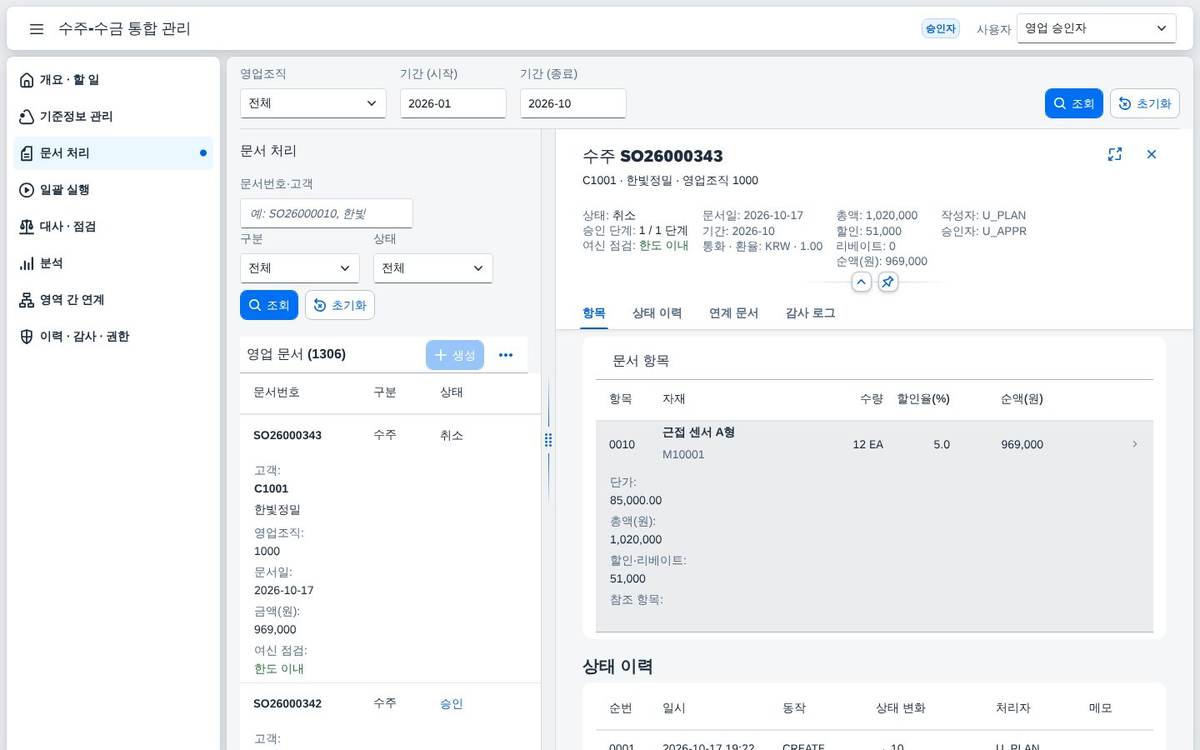Close the SO26000343 detail panel
The height and width of the screenshot is (750, 1200).
click(x=1151, y=154)
